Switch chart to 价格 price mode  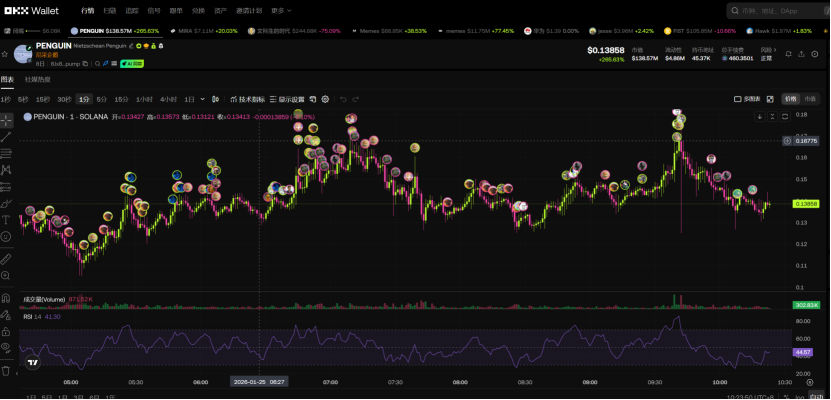click(790, 99)
